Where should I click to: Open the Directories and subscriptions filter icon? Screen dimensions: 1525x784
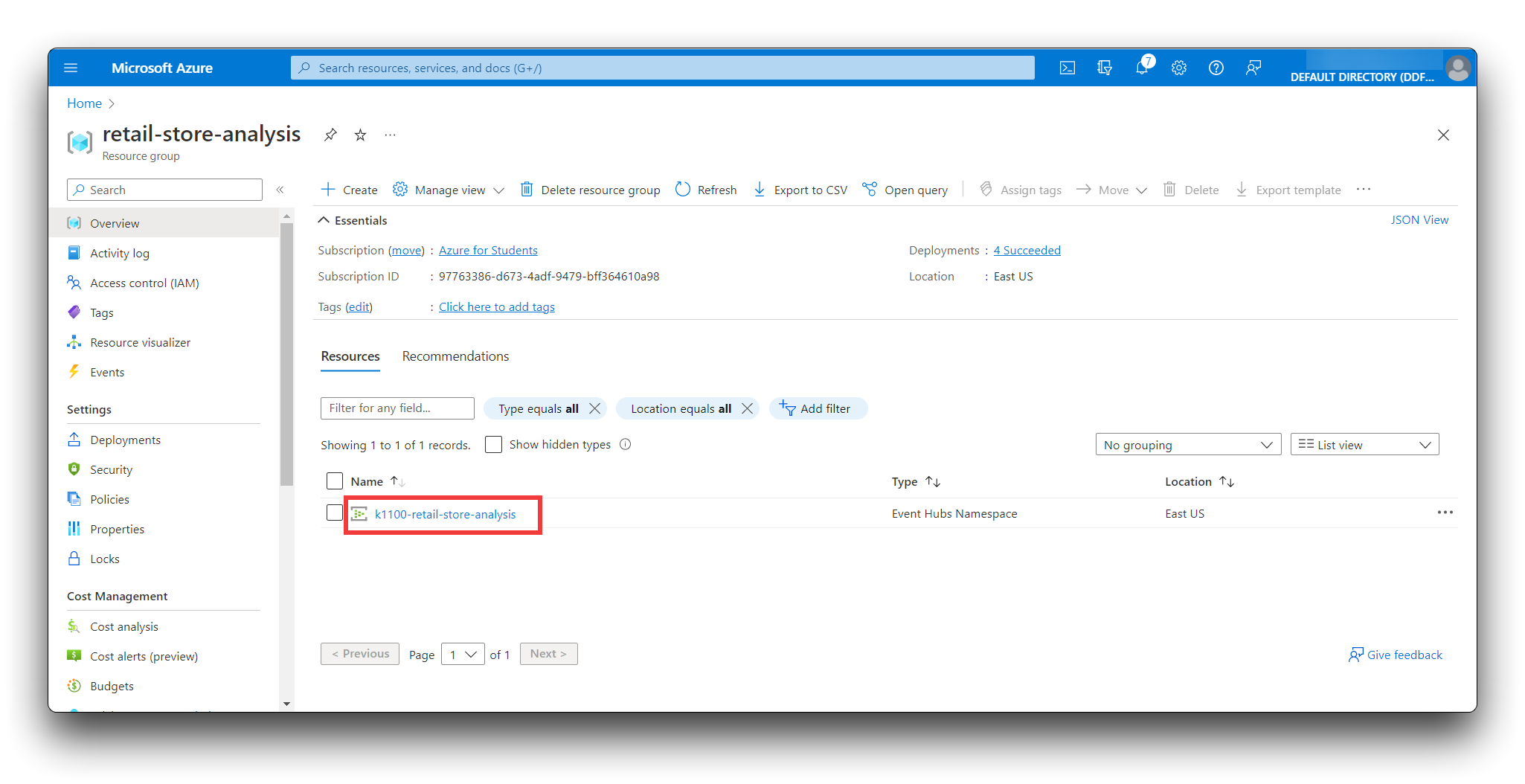pos(1104,68)
